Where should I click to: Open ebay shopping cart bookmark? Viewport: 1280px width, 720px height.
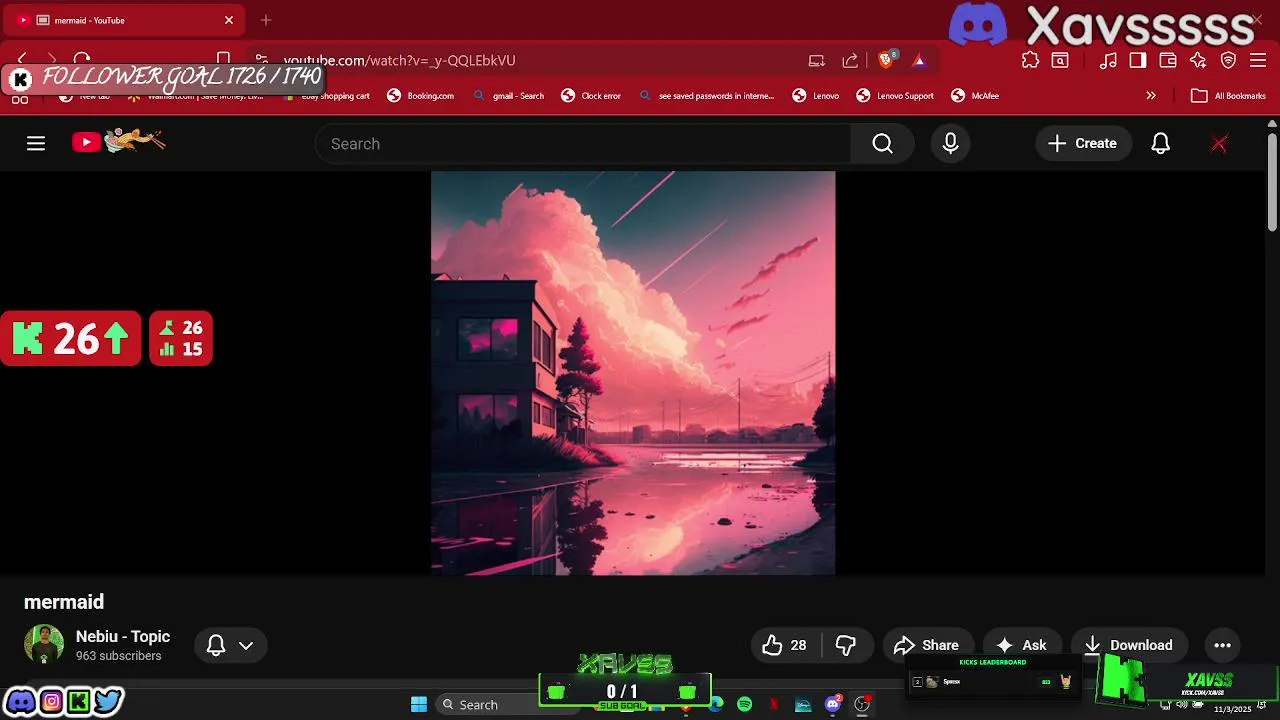point(327,96)
